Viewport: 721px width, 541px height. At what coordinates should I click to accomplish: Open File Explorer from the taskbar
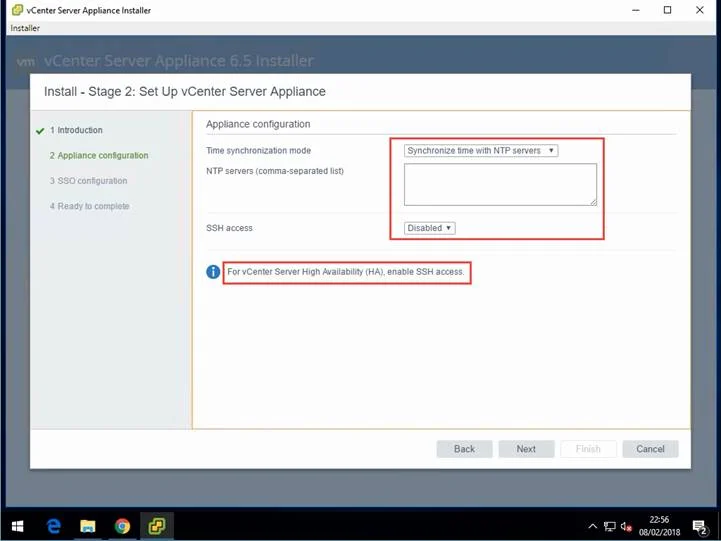[x=88, y=526]
